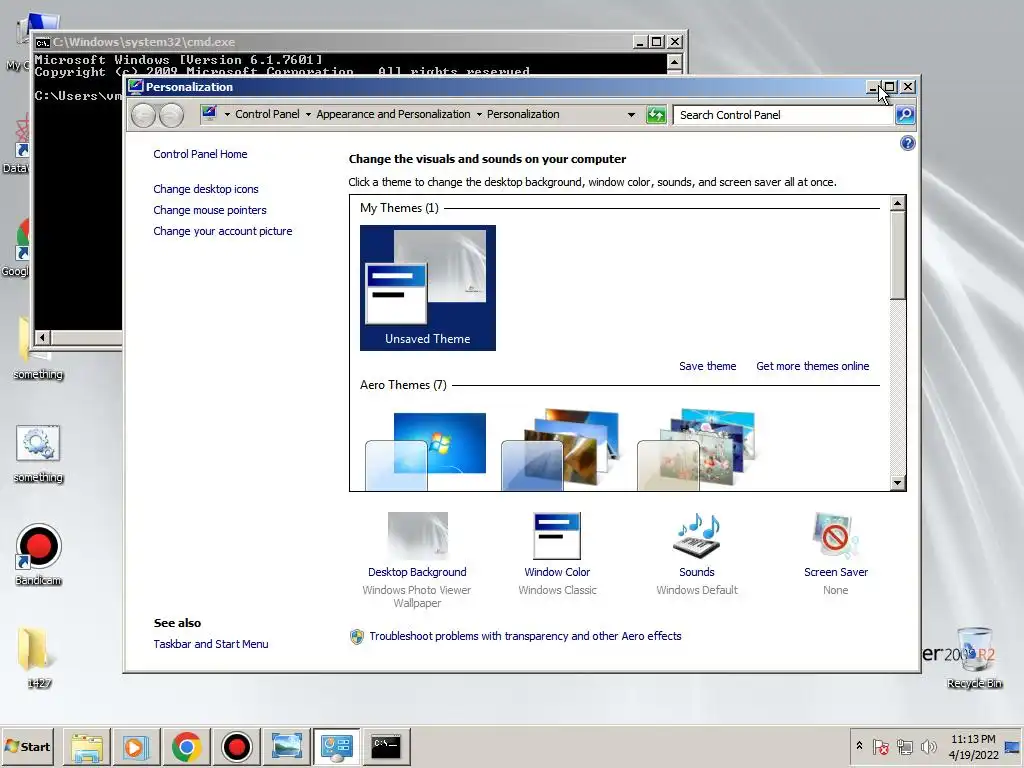
Task: Select the gear 'something' desktop icon
Action: [38, 454]
